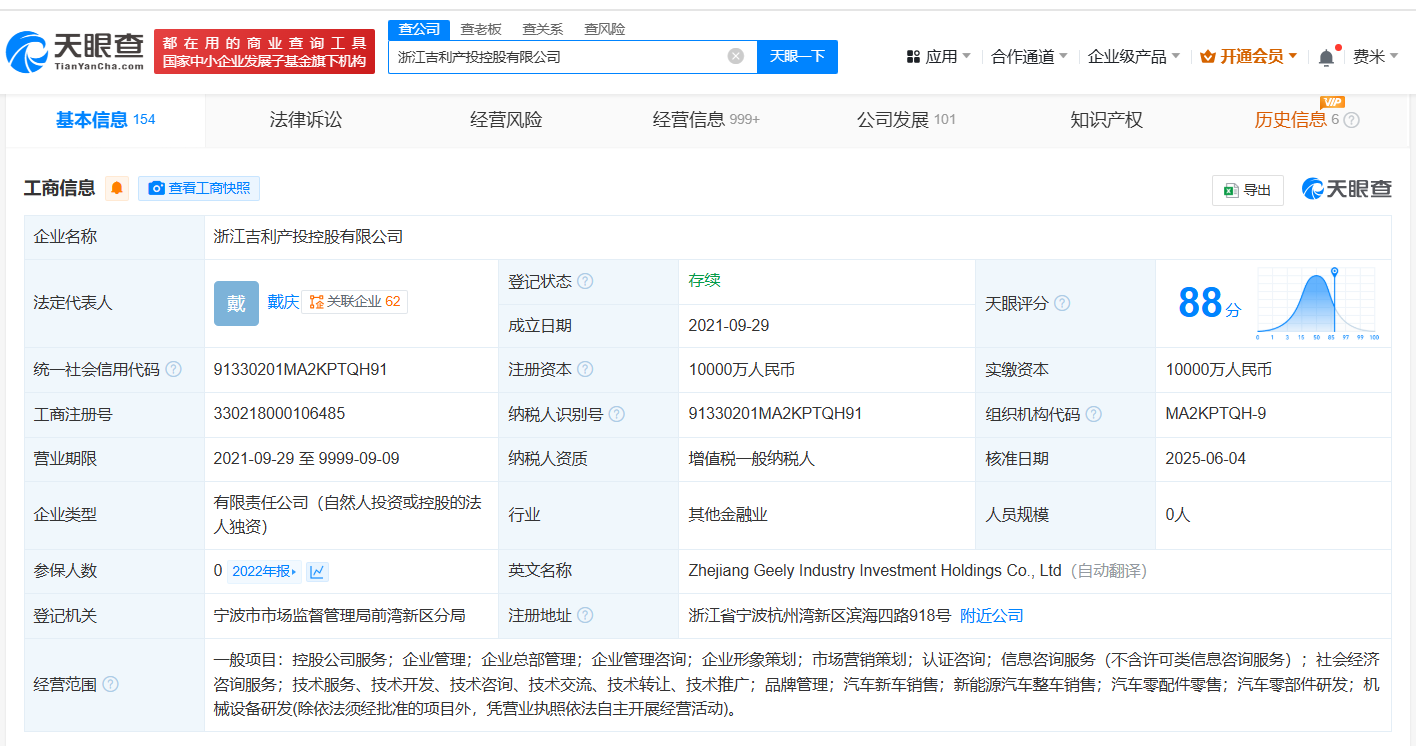This screenshot has height=746, width=1416.
Task: Open the trend chart icon beside 2022年报
Action: click(317, 571)
